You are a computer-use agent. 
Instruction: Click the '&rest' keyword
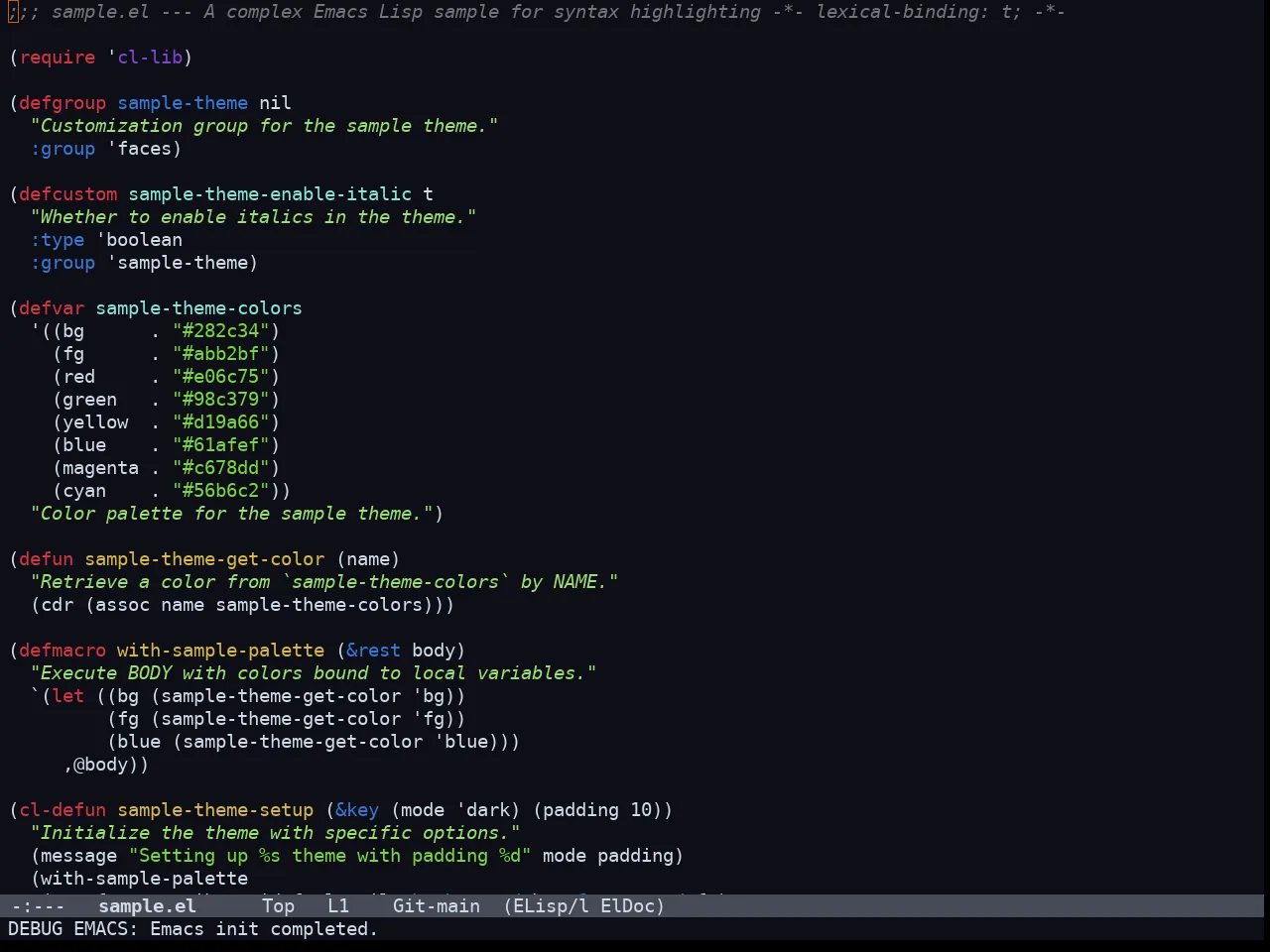pos(373,651)
